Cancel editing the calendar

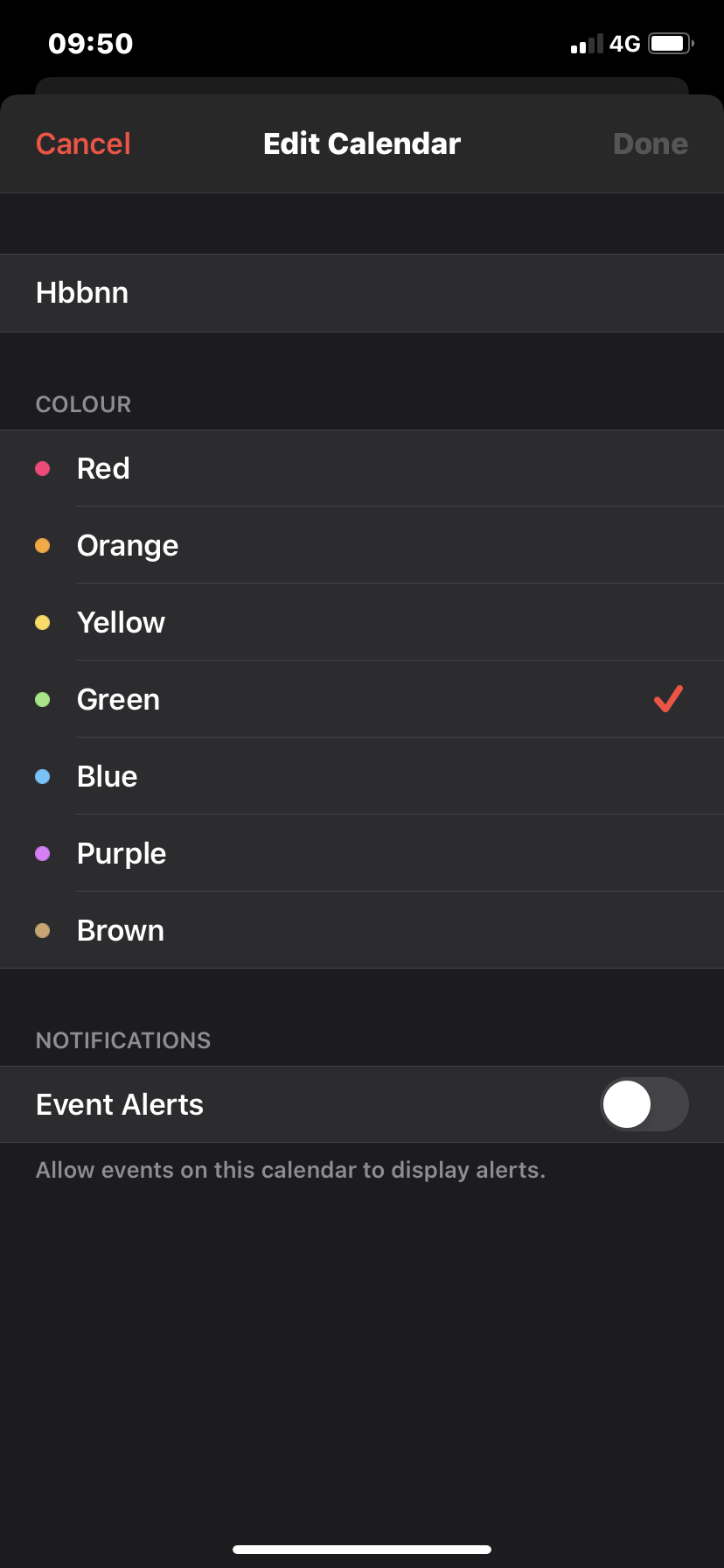point(83,143)
